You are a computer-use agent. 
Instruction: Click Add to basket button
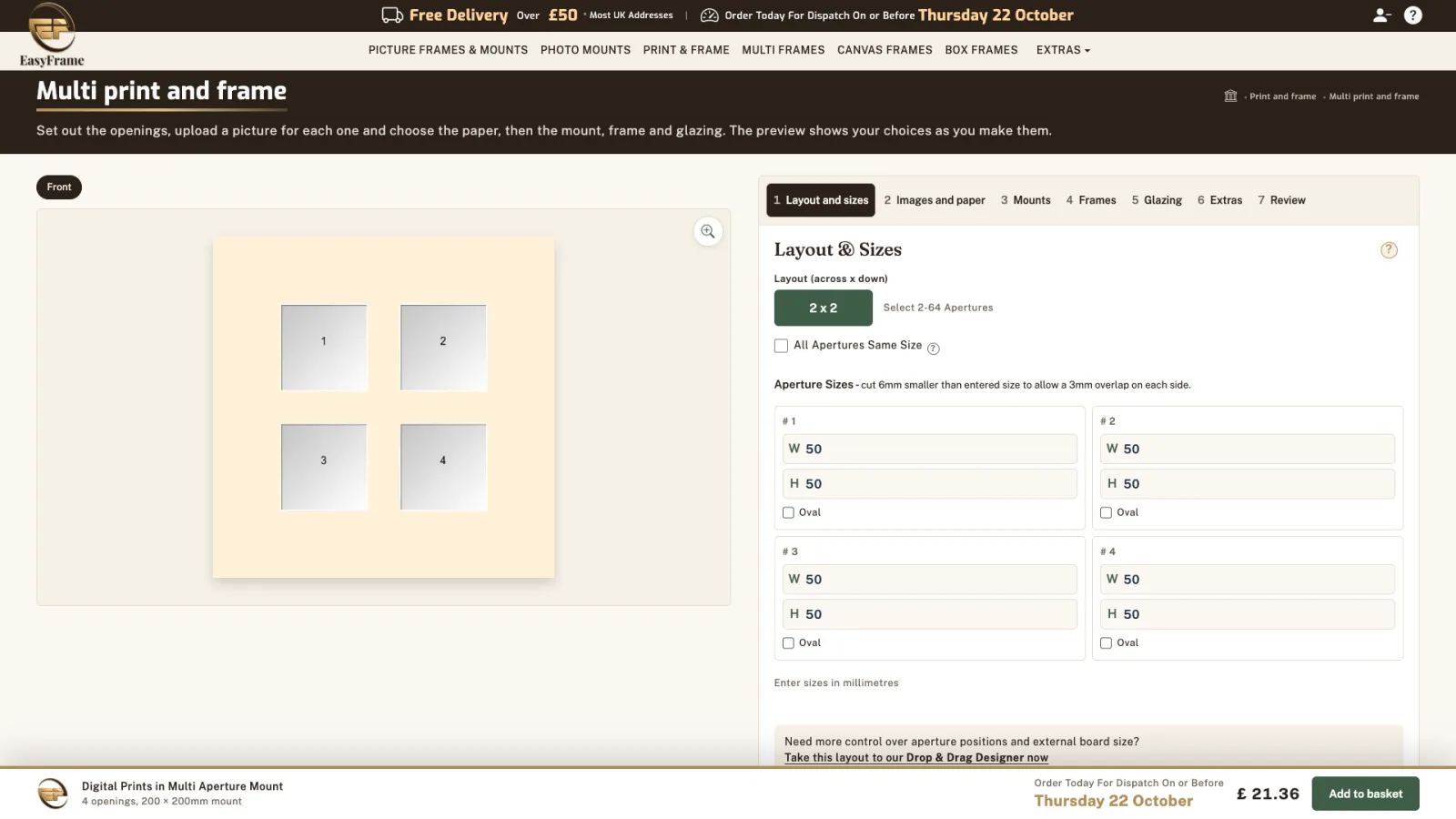[1365, 794]
